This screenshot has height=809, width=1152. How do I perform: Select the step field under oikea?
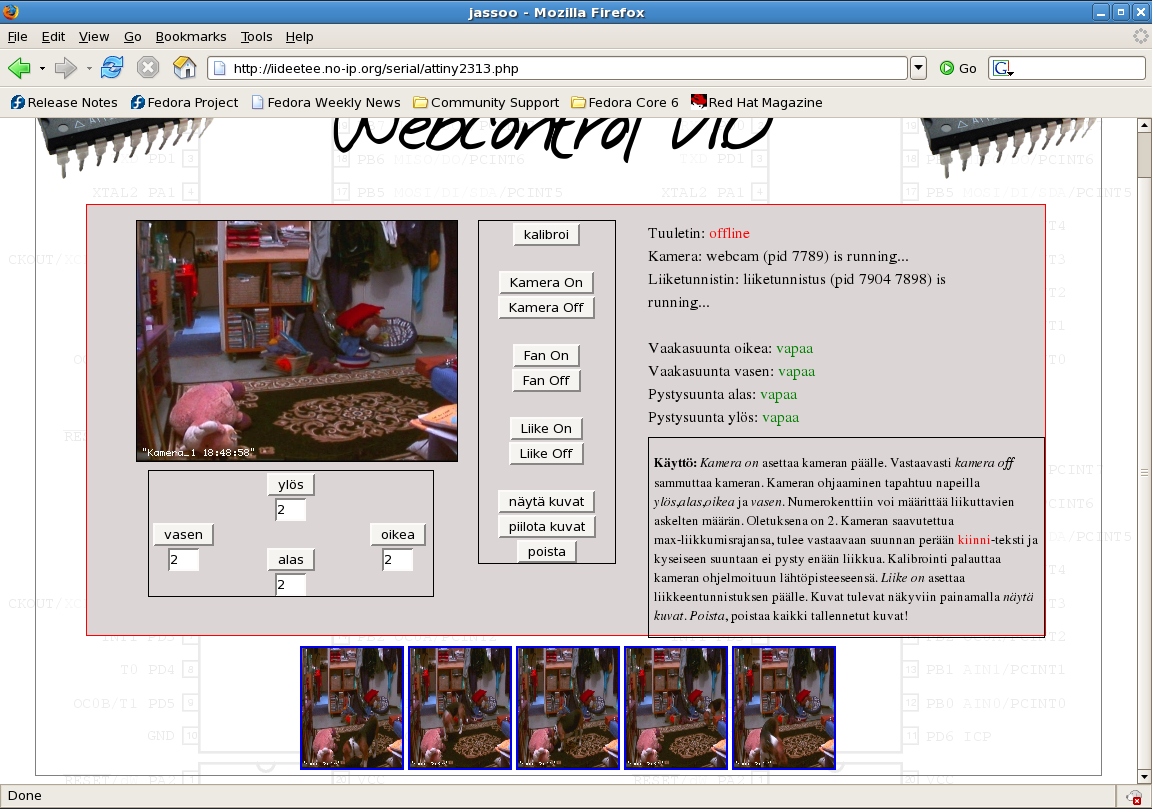(x=397, y=560)
